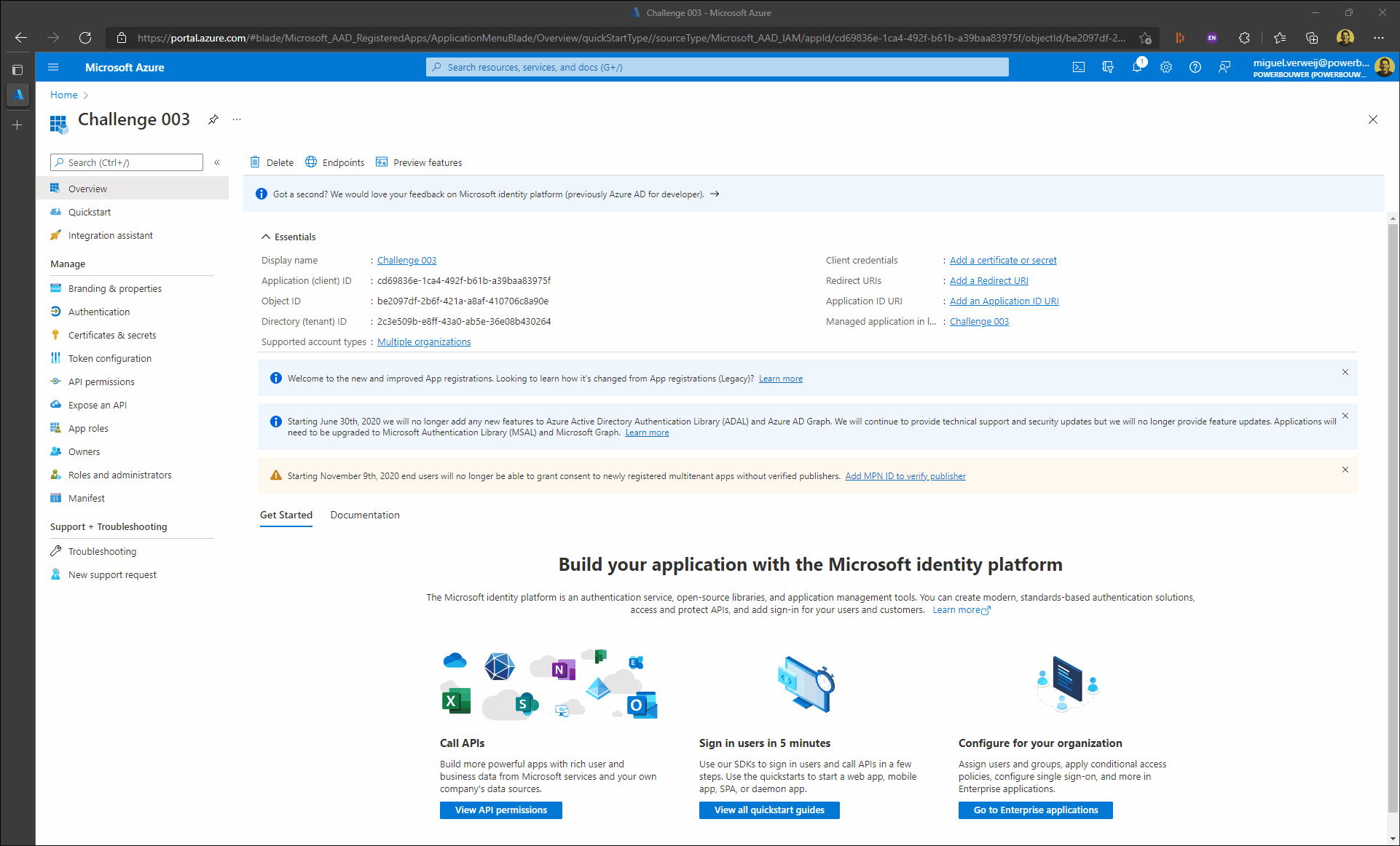
Task: Pin Challenge 003 blade to dashboard
Action: tap(213, 119)
